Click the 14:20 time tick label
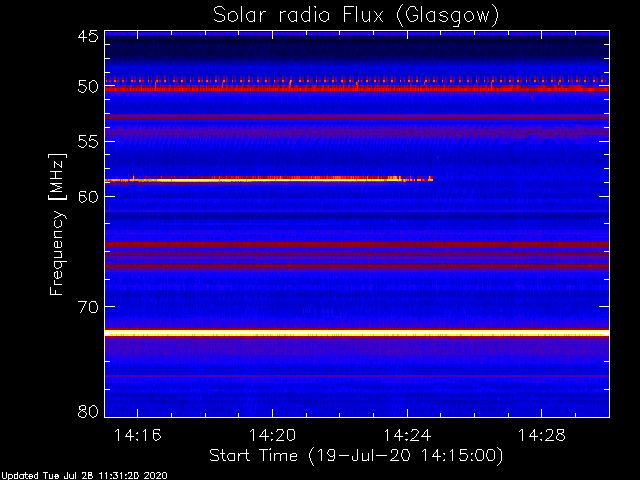Viewport: 640px width, 480px height. [x=272, y=435]
